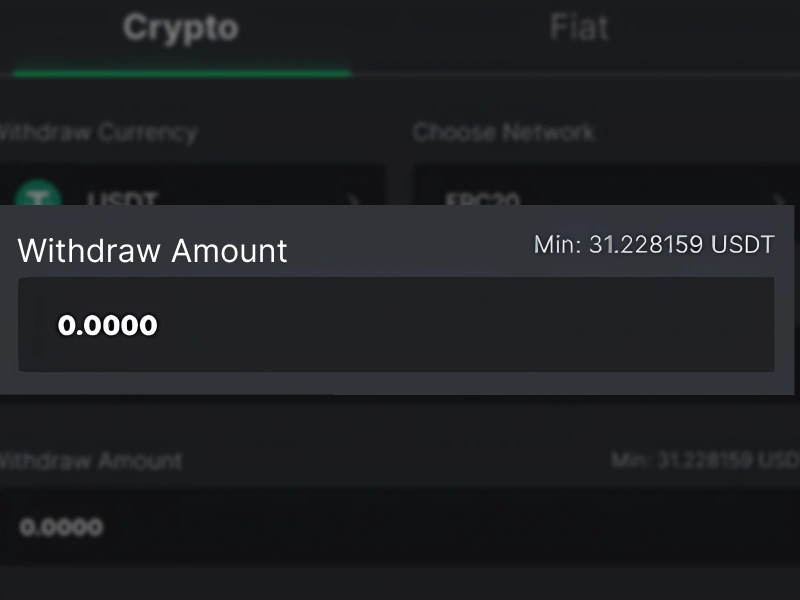Switch to the Fiat tab
Image resolution: width=800 pixels, height=600 pixels.
pyautogui.click(x=579, y=28)
